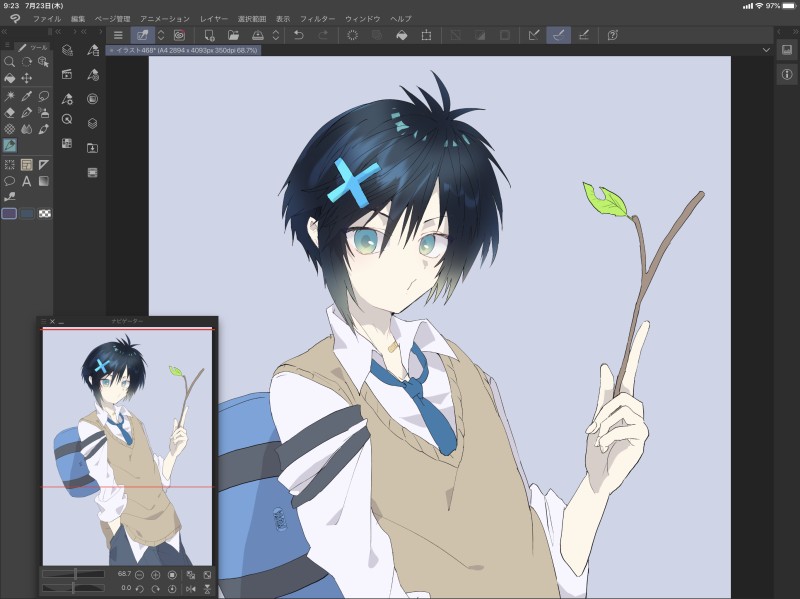Select the Airbrush spray tool
This screenshot has height=599, width=800.
[44, 113]
